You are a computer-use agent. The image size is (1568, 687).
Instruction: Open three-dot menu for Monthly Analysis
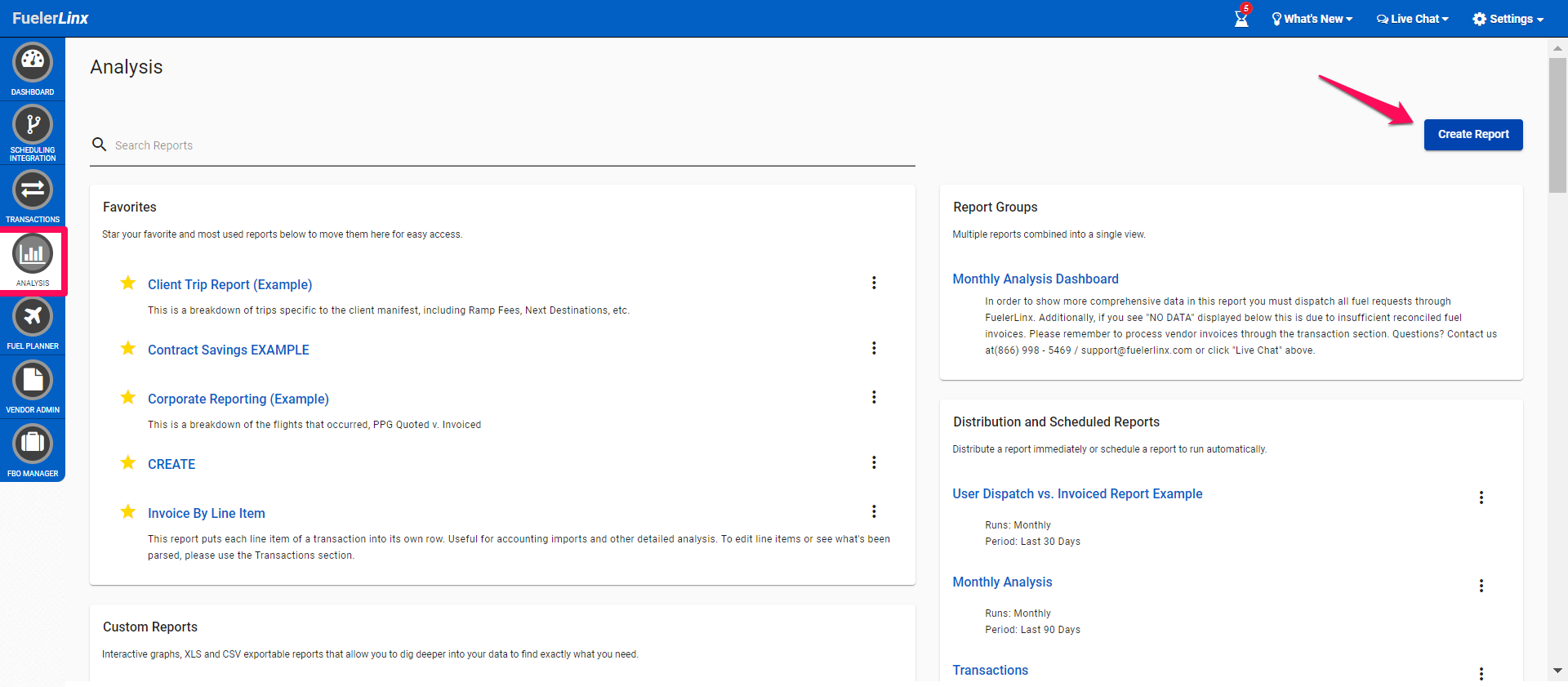(x=1481, y=586)
